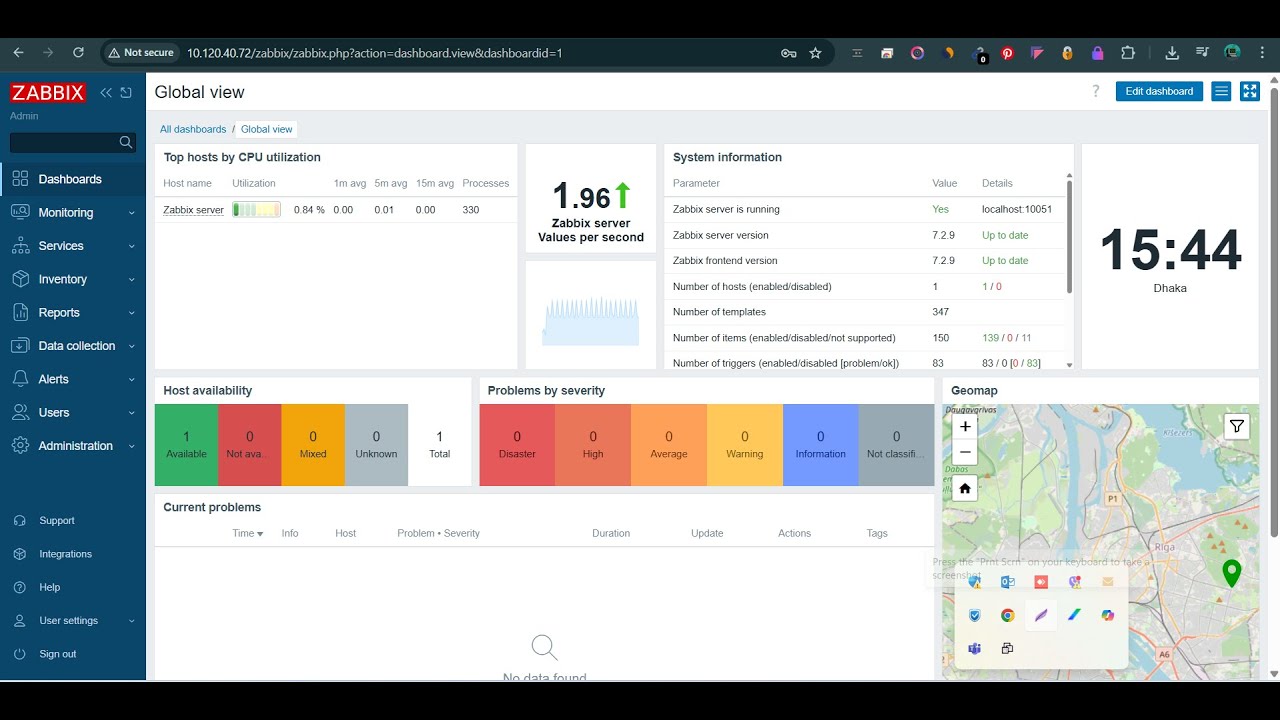Click the magnifier icon in sidebar search
This screenshot has height=720, width=1280.
tap(126, 143)
